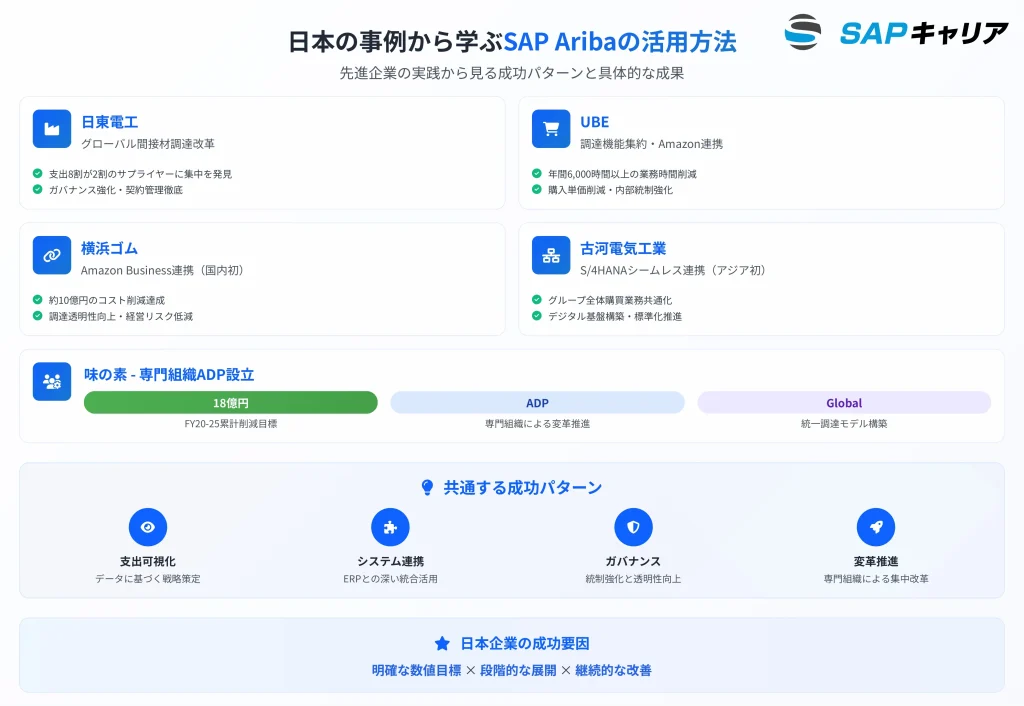The height and width of the screenshot is (706, 1024).
Task: Click the green 18億円 progress bar
Action: tap(231, 403)
